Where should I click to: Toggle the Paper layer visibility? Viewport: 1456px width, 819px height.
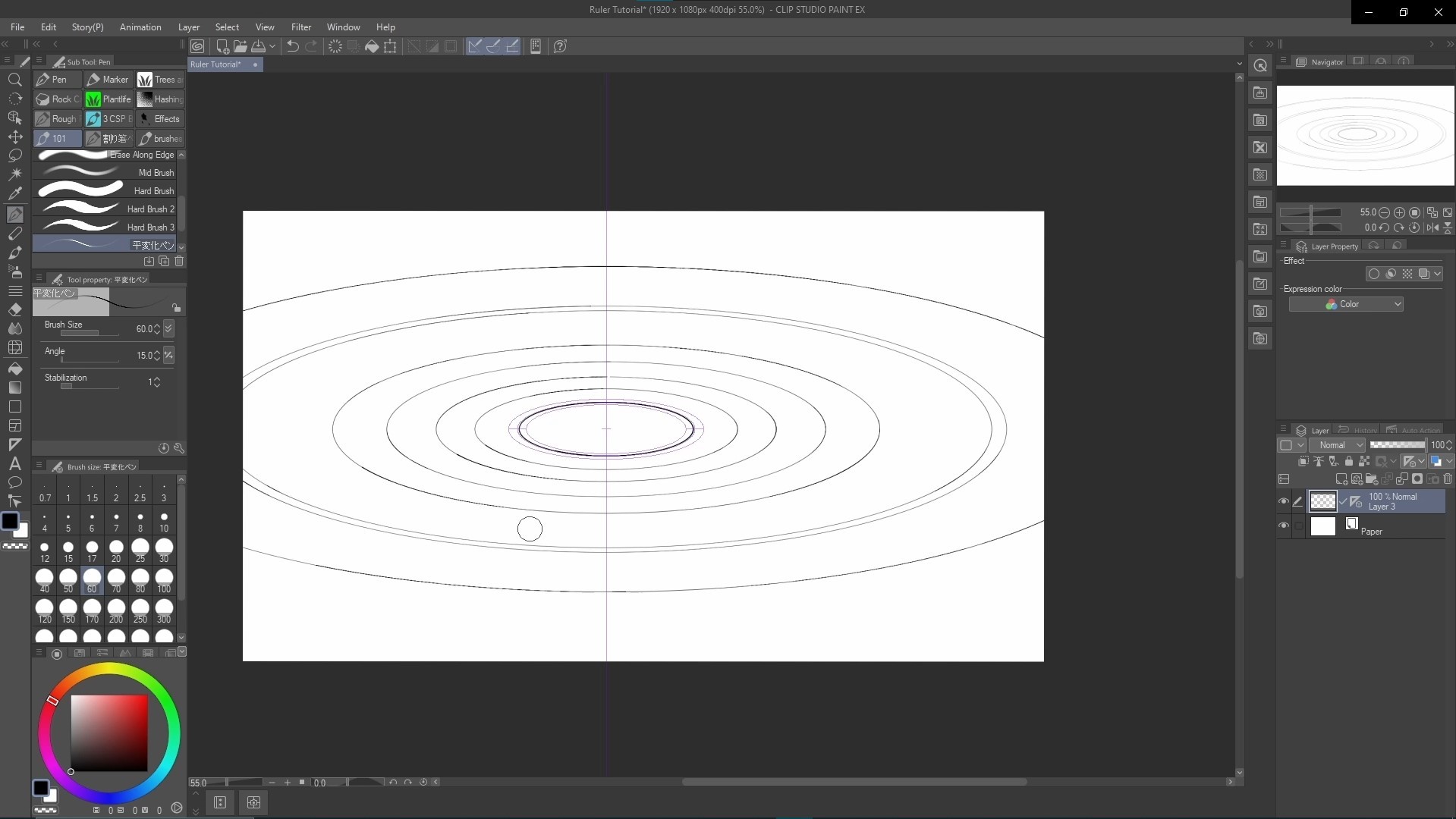[x=1284, y=526]
